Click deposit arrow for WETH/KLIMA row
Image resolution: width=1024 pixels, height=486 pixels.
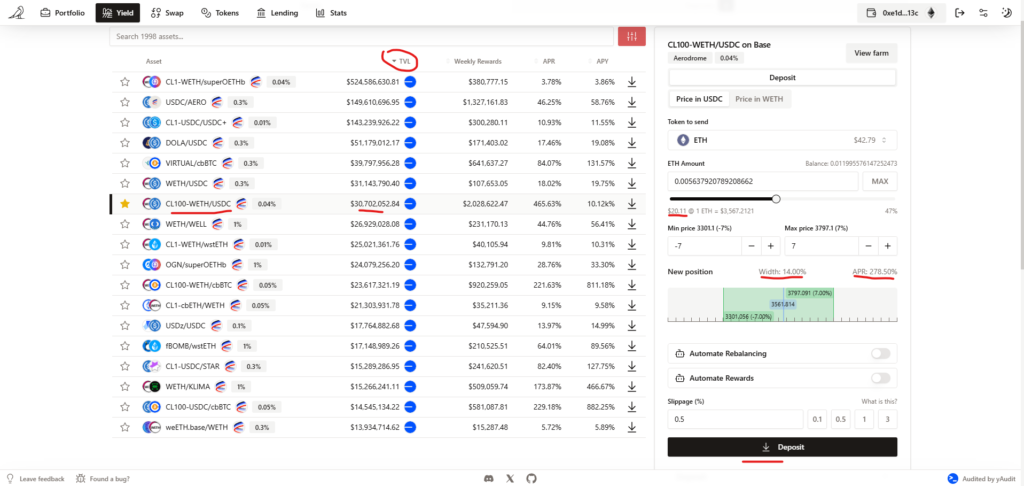coord(632,387)
